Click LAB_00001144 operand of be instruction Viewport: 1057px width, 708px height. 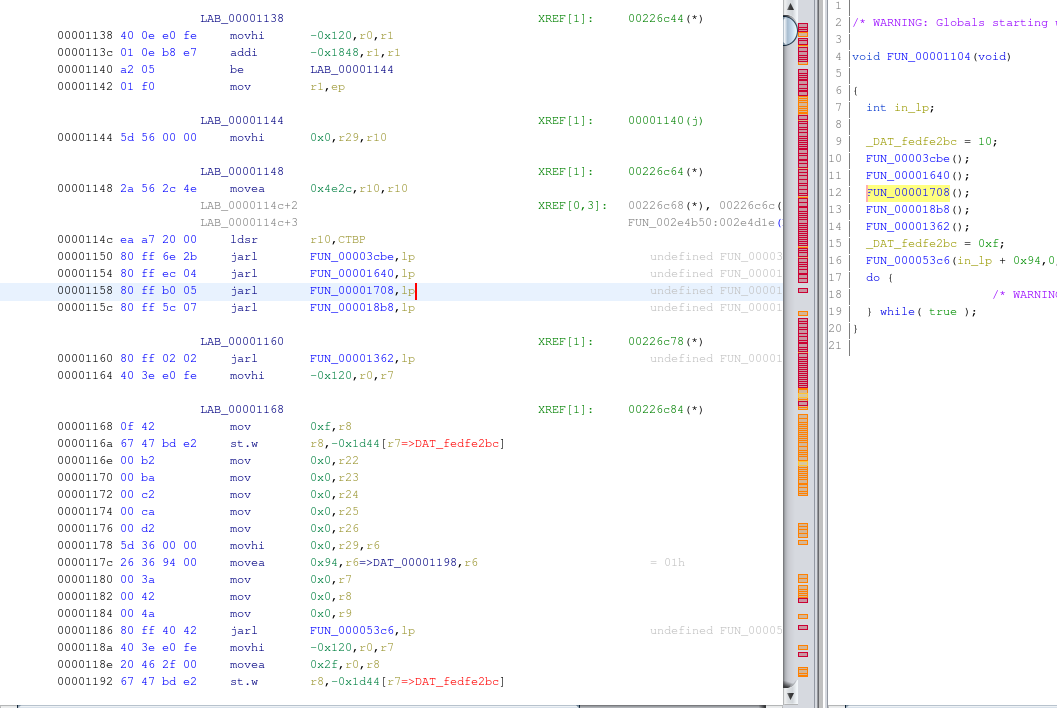coord(352,69)
